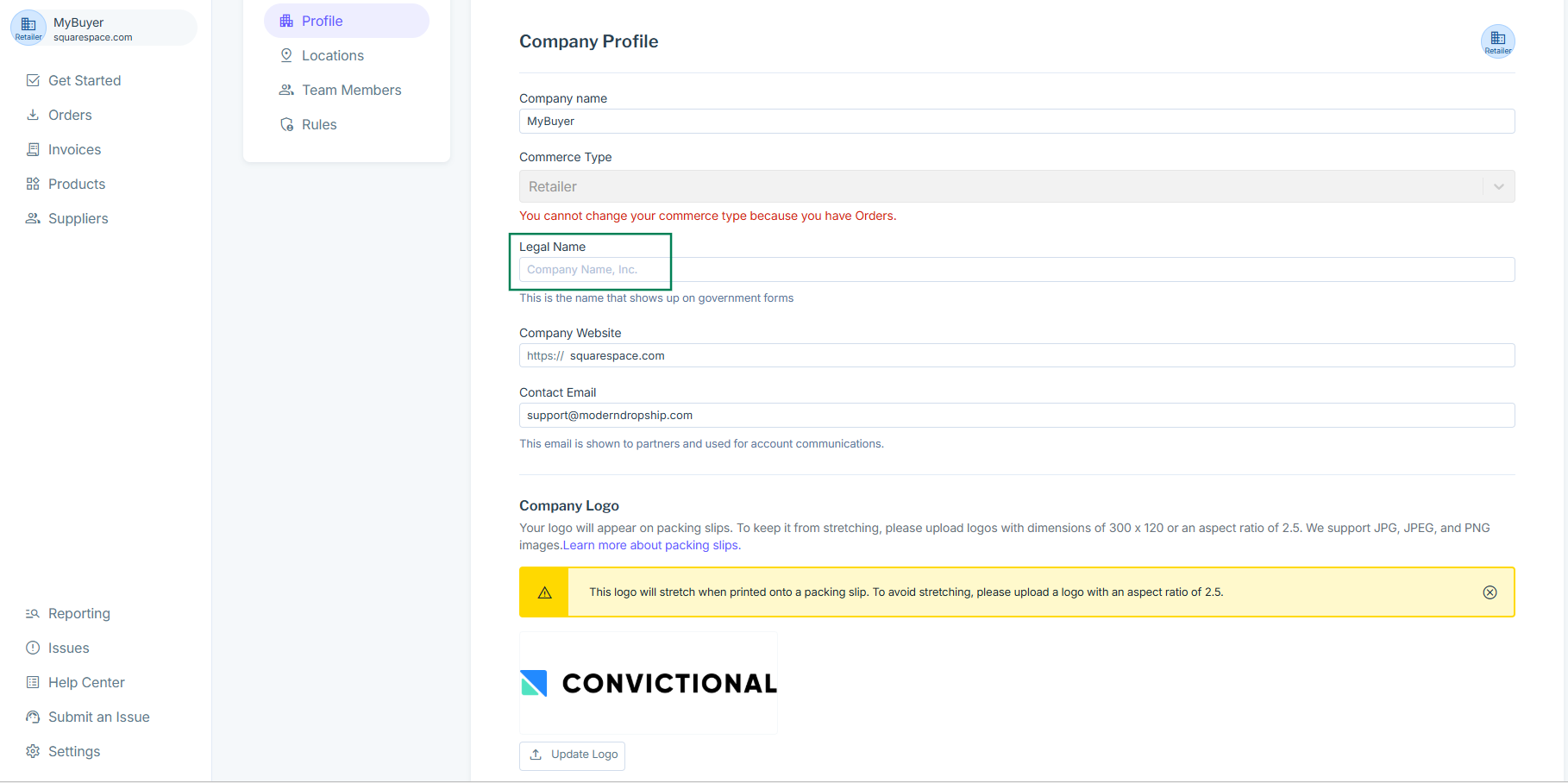1568x783 pixels.
Task: Click the Settings gear icon
Action: tap(33, 751)
